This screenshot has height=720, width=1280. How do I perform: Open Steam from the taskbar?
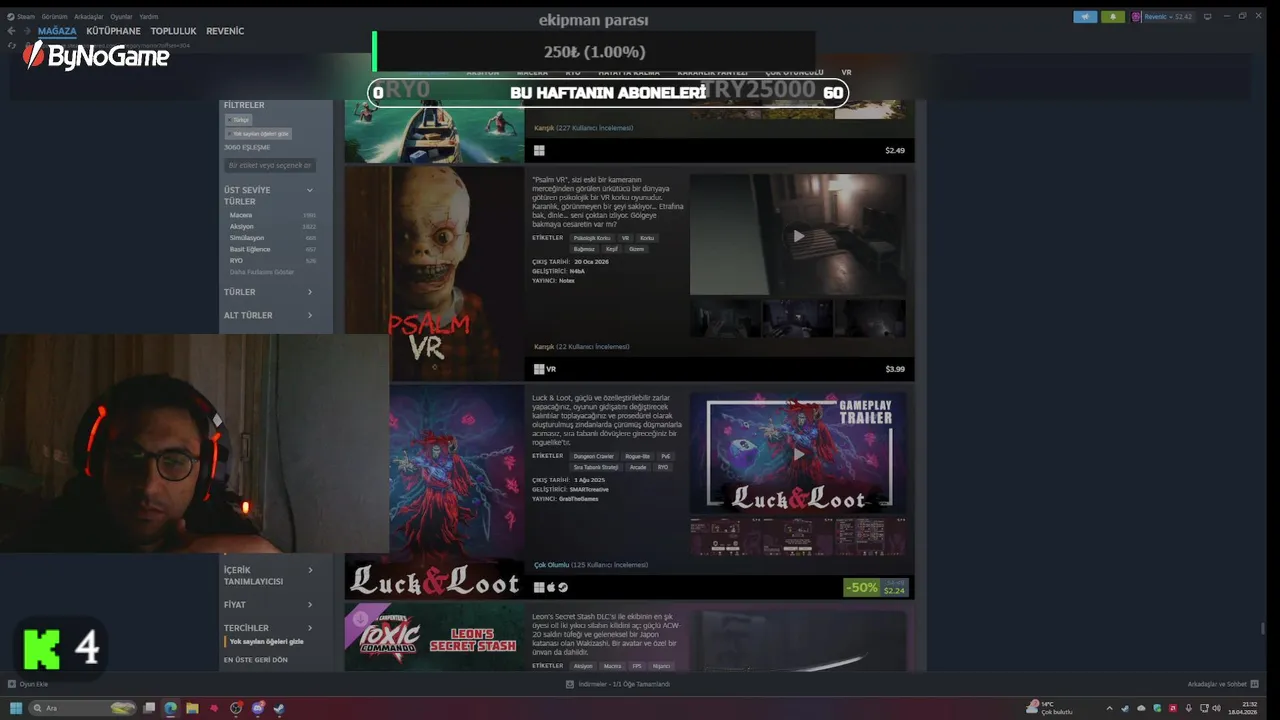(279, 708)
